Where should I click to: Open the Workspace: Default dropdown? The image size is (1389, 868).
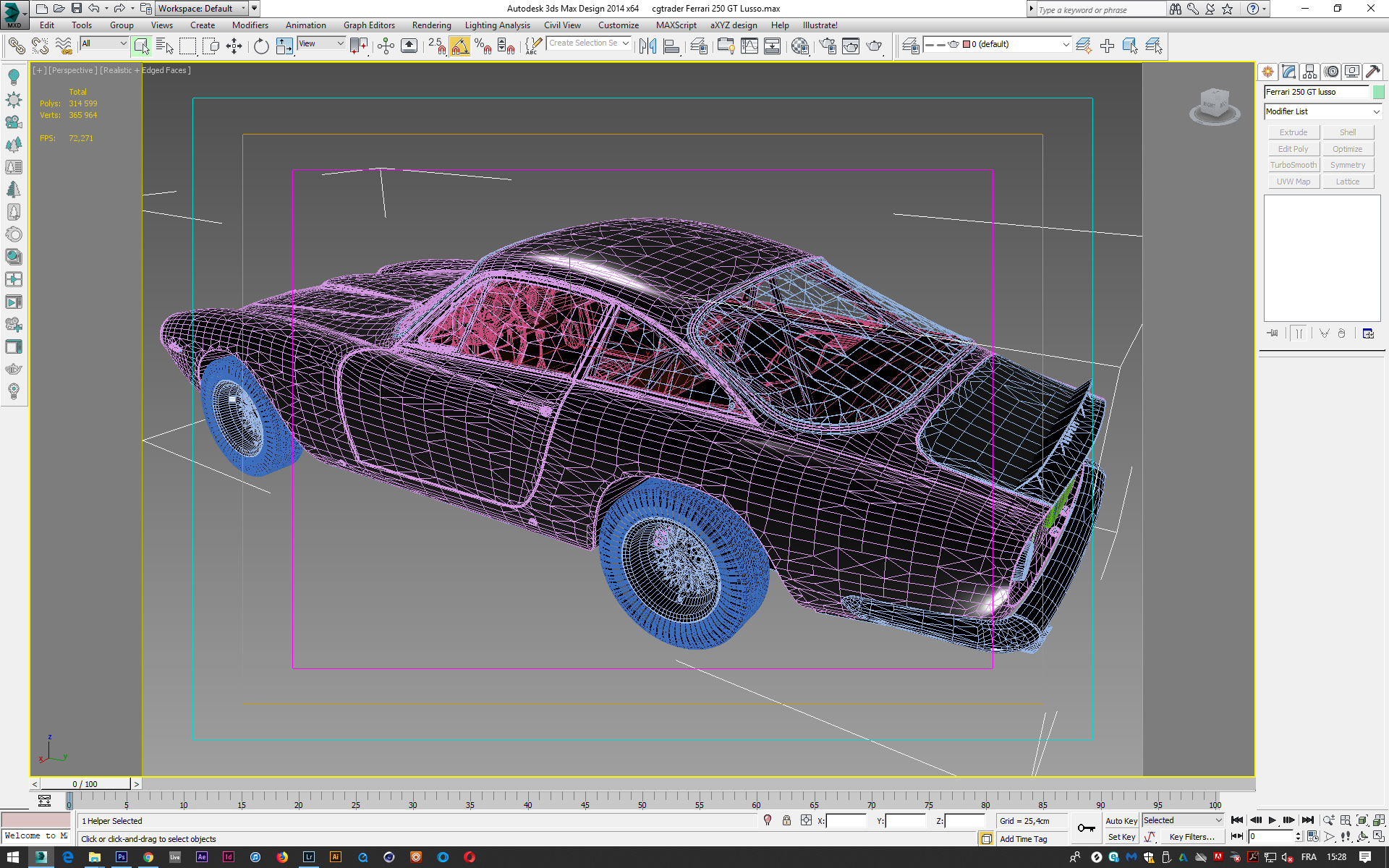click(x=202, y=9)
